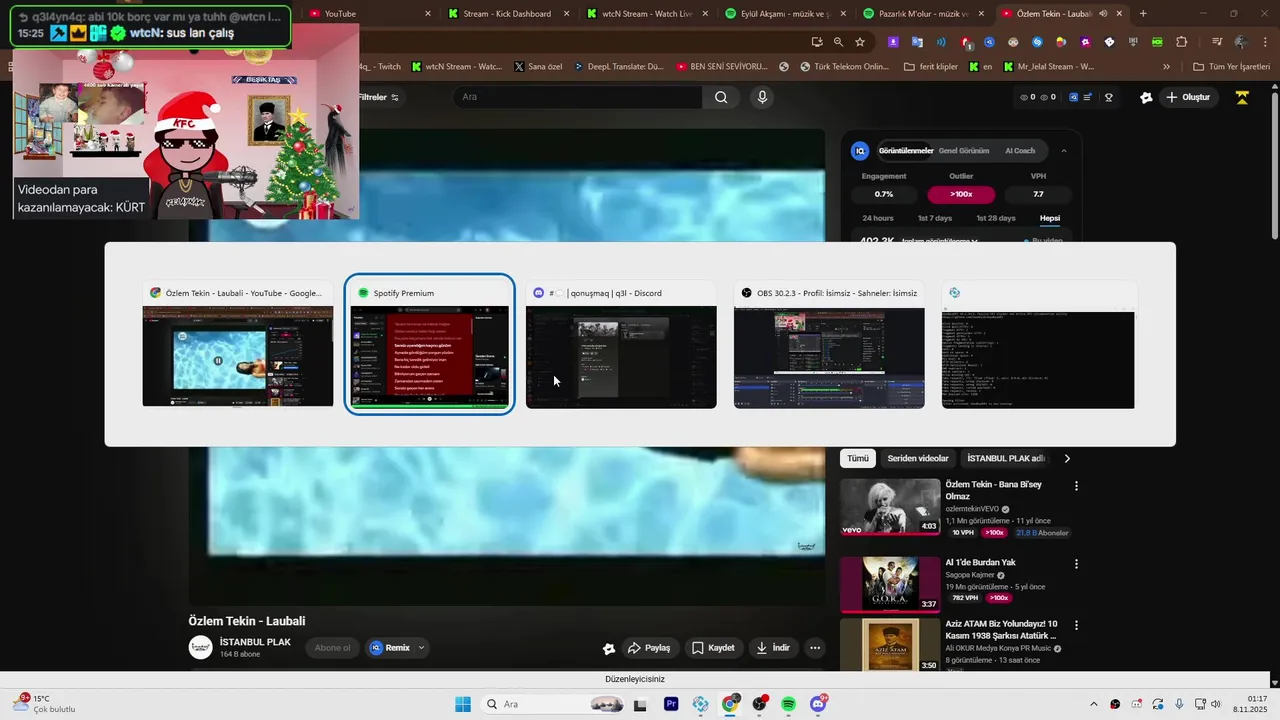Switch to Eylül Akşamı Spotify tab
The height and width of the screenshot is (720, 1280).
pyautogui.click(x=784, y=14)
